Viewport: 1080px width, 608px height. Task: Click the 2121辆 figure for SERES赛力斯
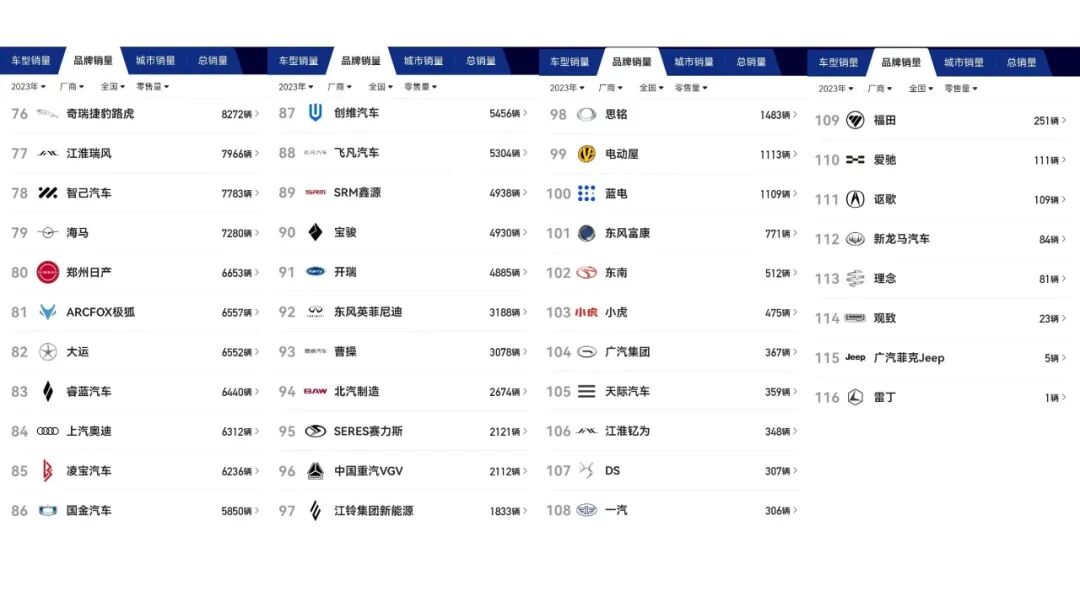pos(504,432)
